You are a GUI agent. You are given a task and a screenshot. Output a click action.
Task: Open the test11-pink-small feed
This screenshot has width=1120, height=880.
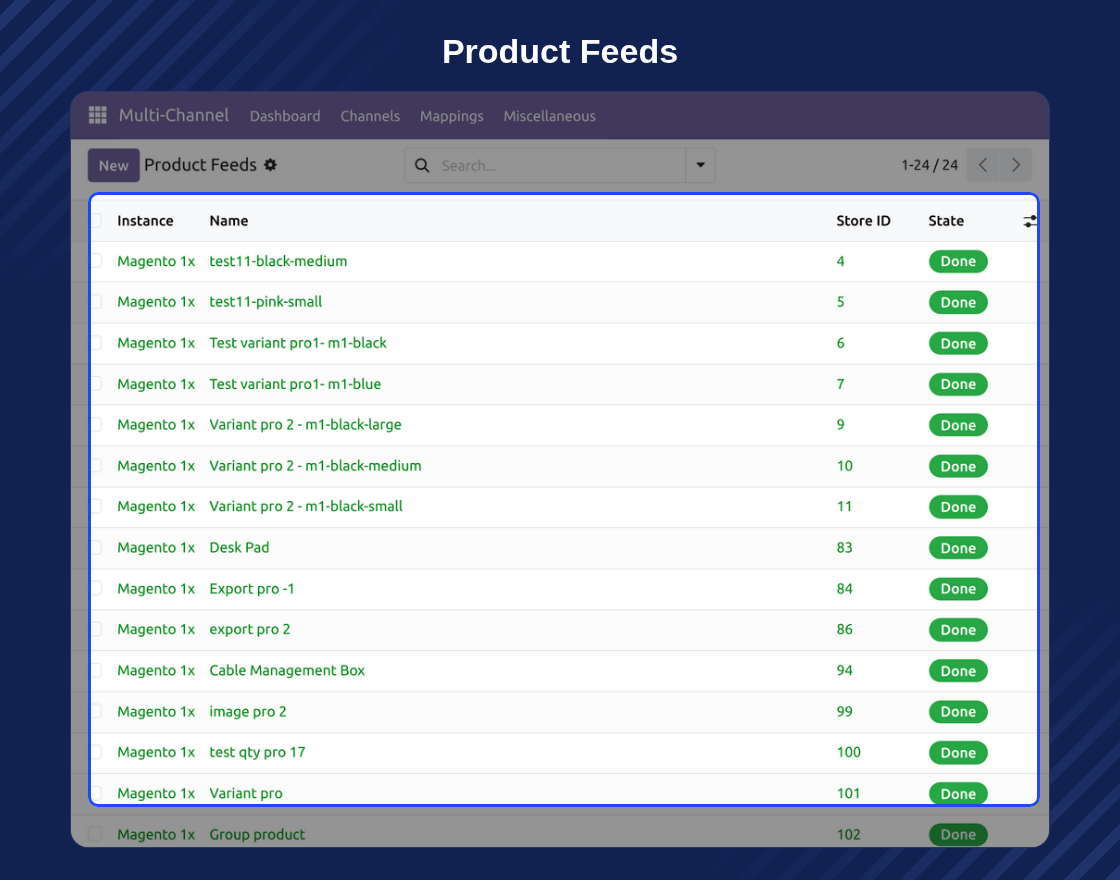[266, 302]
